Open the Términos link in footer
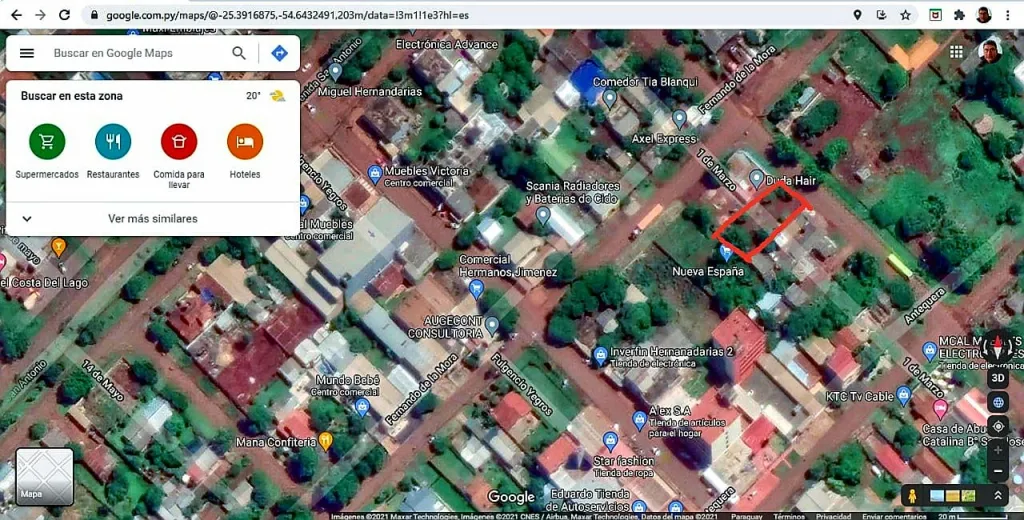Viewport: 1024px width, 520px height. click(789, 516)
